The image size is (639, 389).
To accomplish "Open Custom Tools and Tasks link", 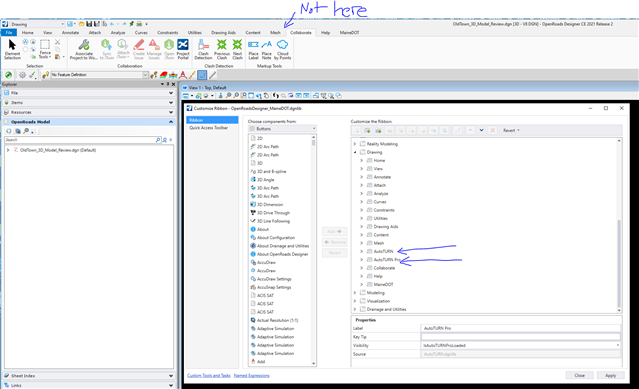I will (x=209, y=376).
